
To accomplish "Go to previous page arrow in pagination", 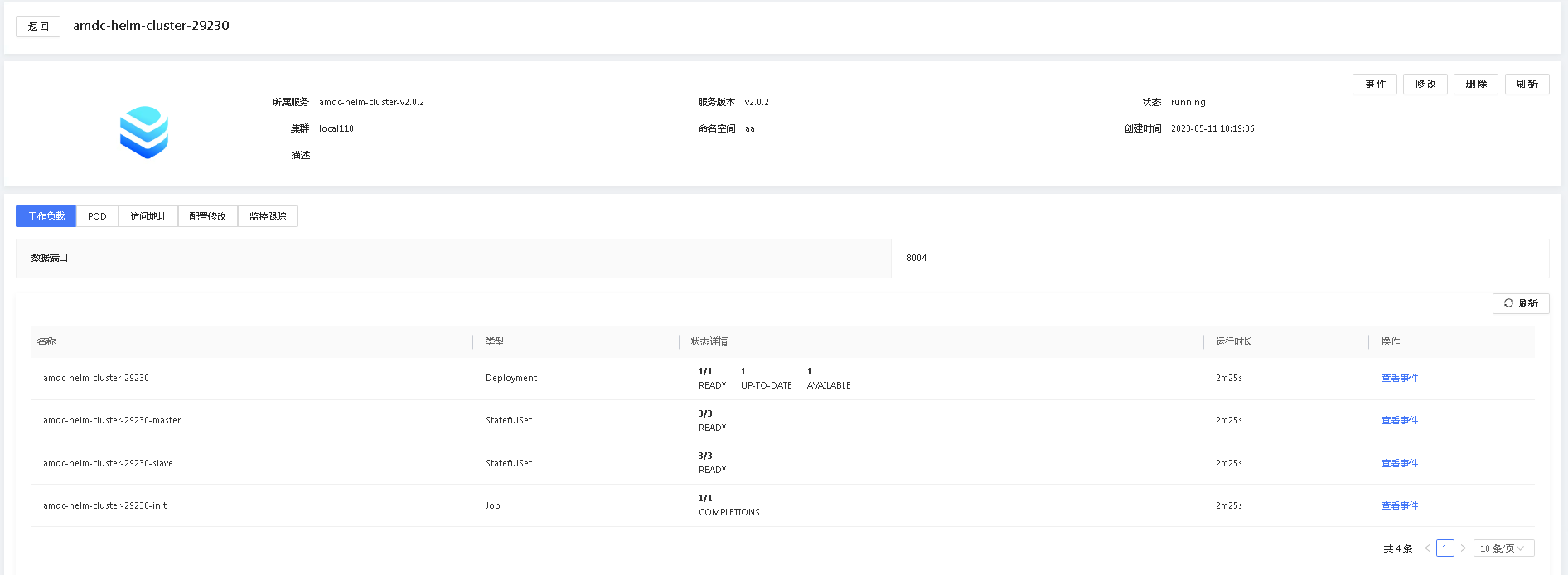I will (x=1427, y=548).
